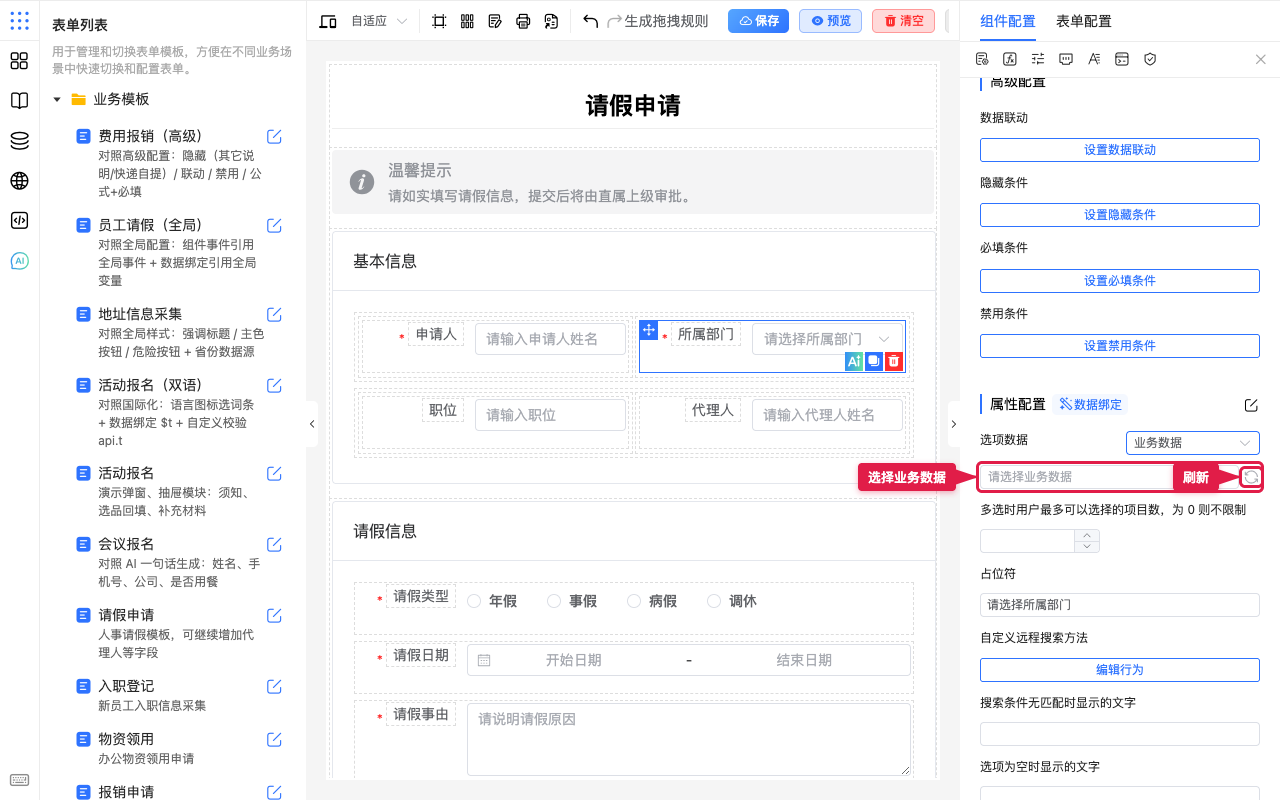The height and width of the screenshot is (800, 1280).
Task: Open the fx formula icon in panel
Action: 1010,59
